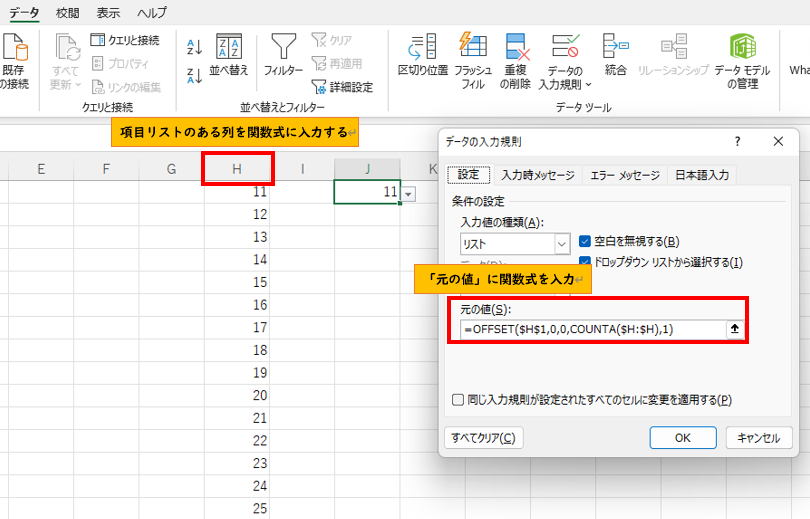Click 再適用 (Reapply filter) in ribbon
This screenshot has height=519, width=810.
pyautogui.click(x=337, y=64)
